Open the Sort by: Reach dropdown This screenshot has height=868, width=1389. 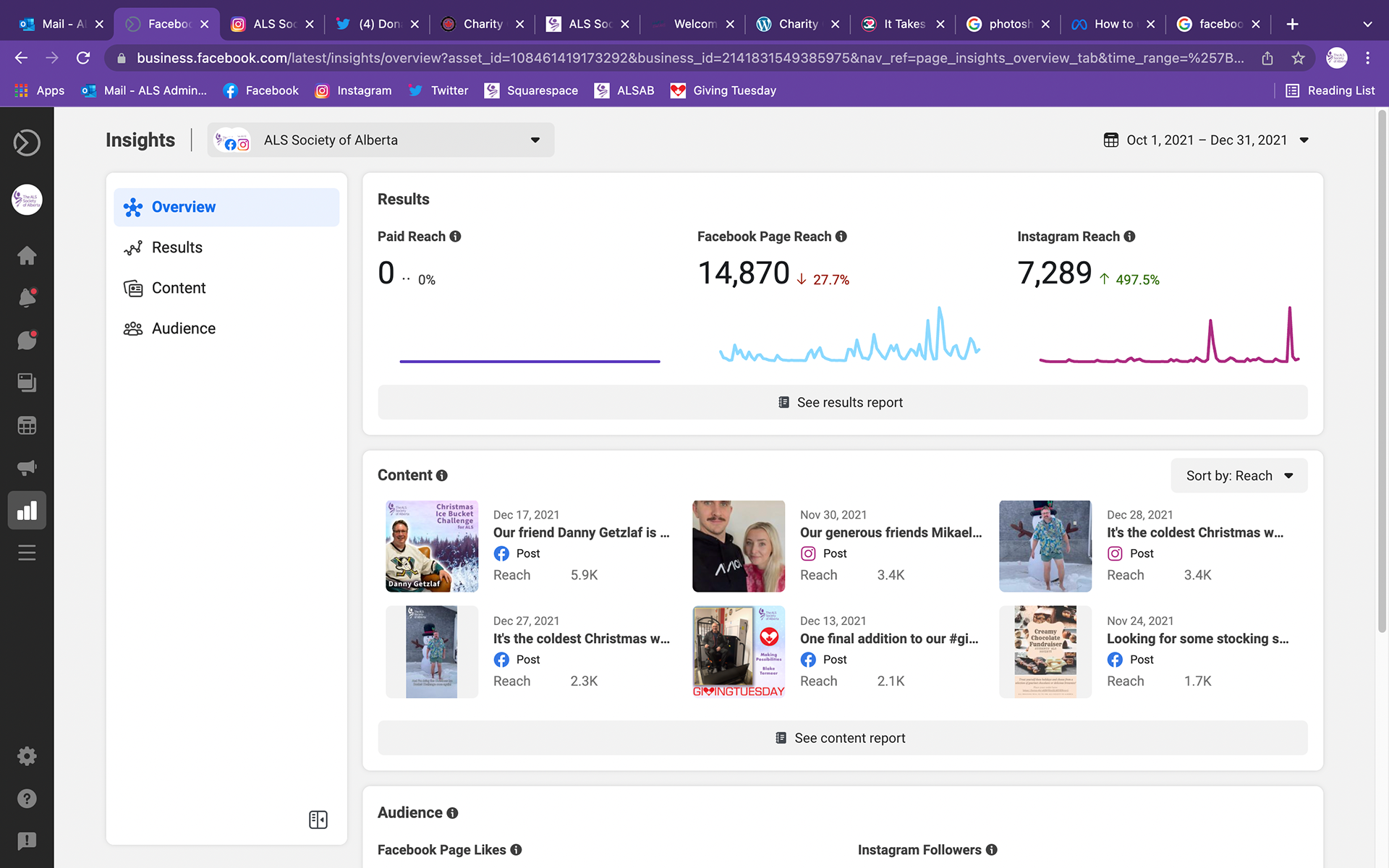[1239, 475]
